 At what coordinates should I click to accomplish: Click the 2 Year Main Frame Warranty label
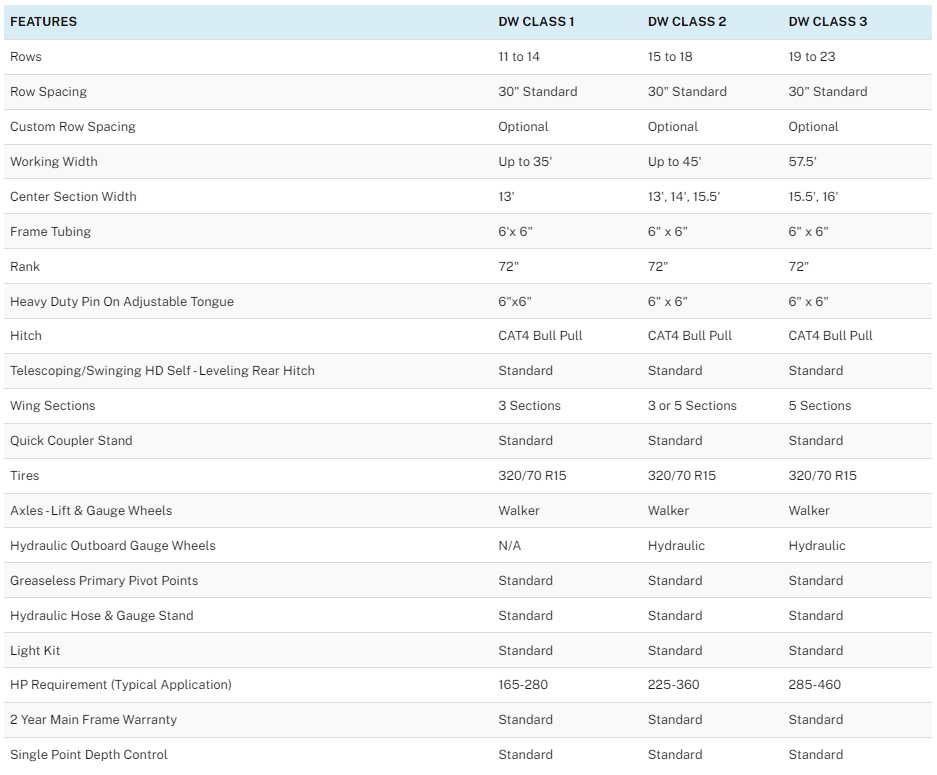pos(93,720)
